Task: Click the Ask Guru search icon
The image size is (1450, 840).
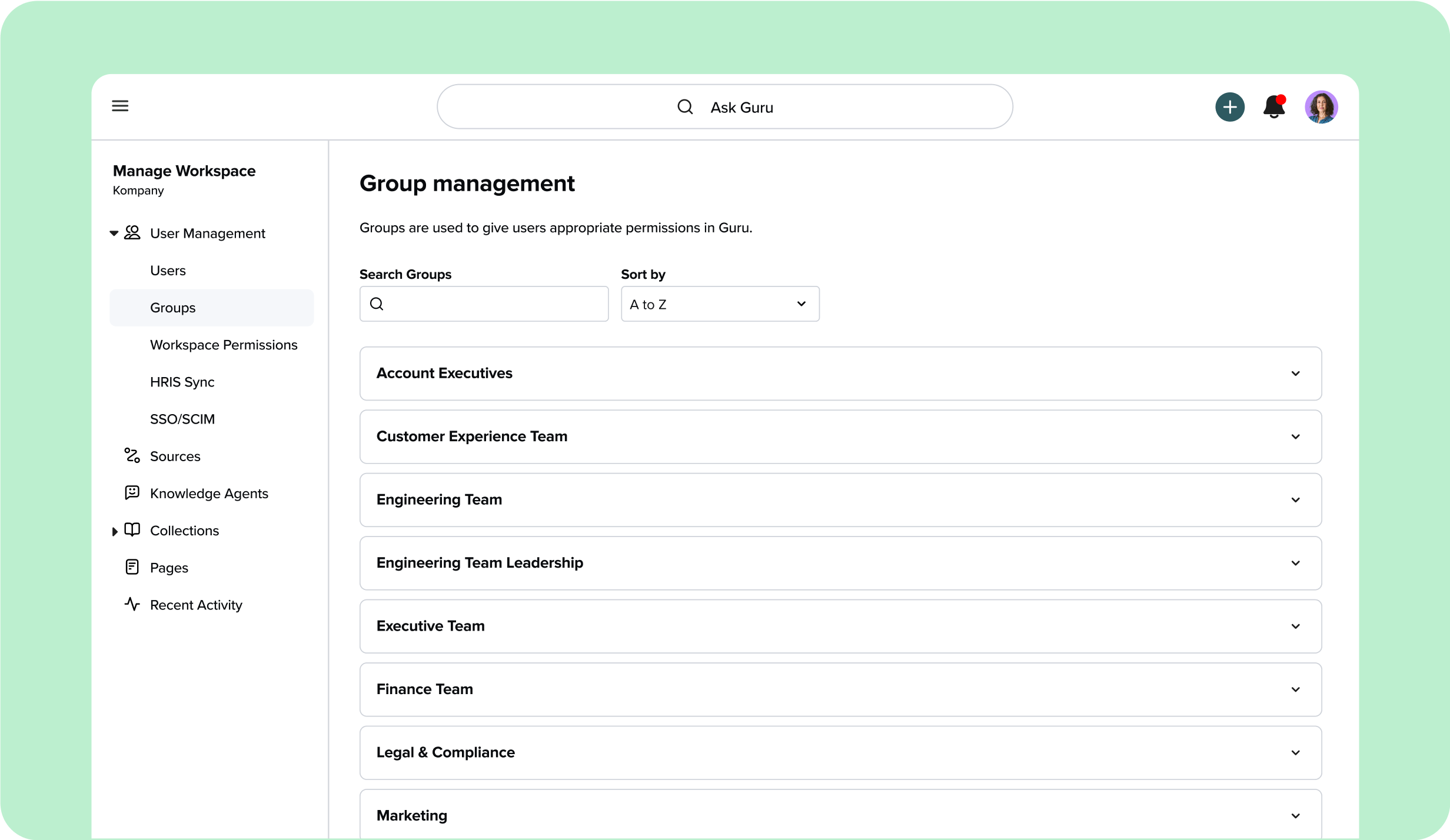Action: (x=685, y=107)
